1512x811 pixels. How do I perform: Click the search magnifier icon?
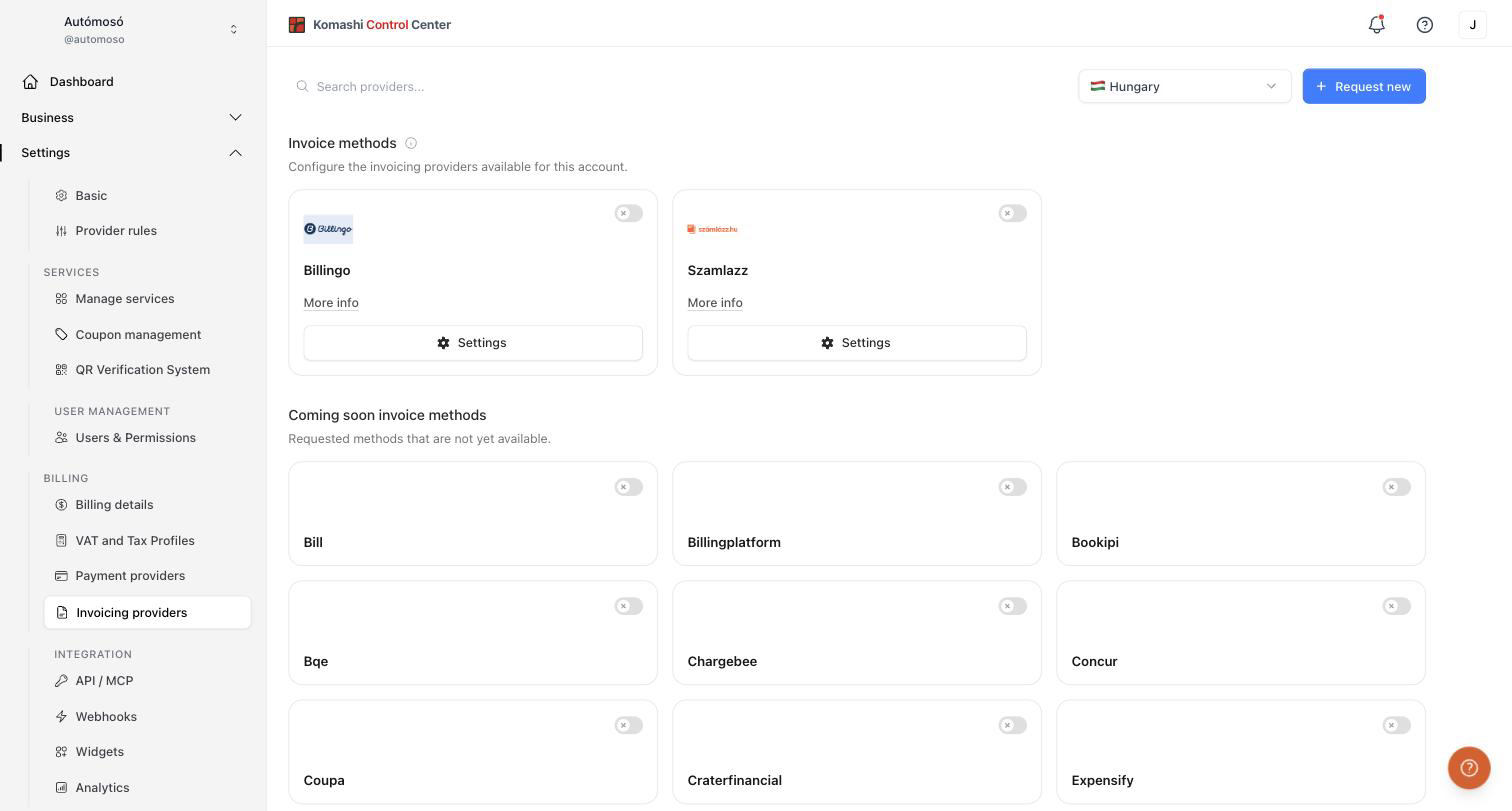[x=302, y=86]
